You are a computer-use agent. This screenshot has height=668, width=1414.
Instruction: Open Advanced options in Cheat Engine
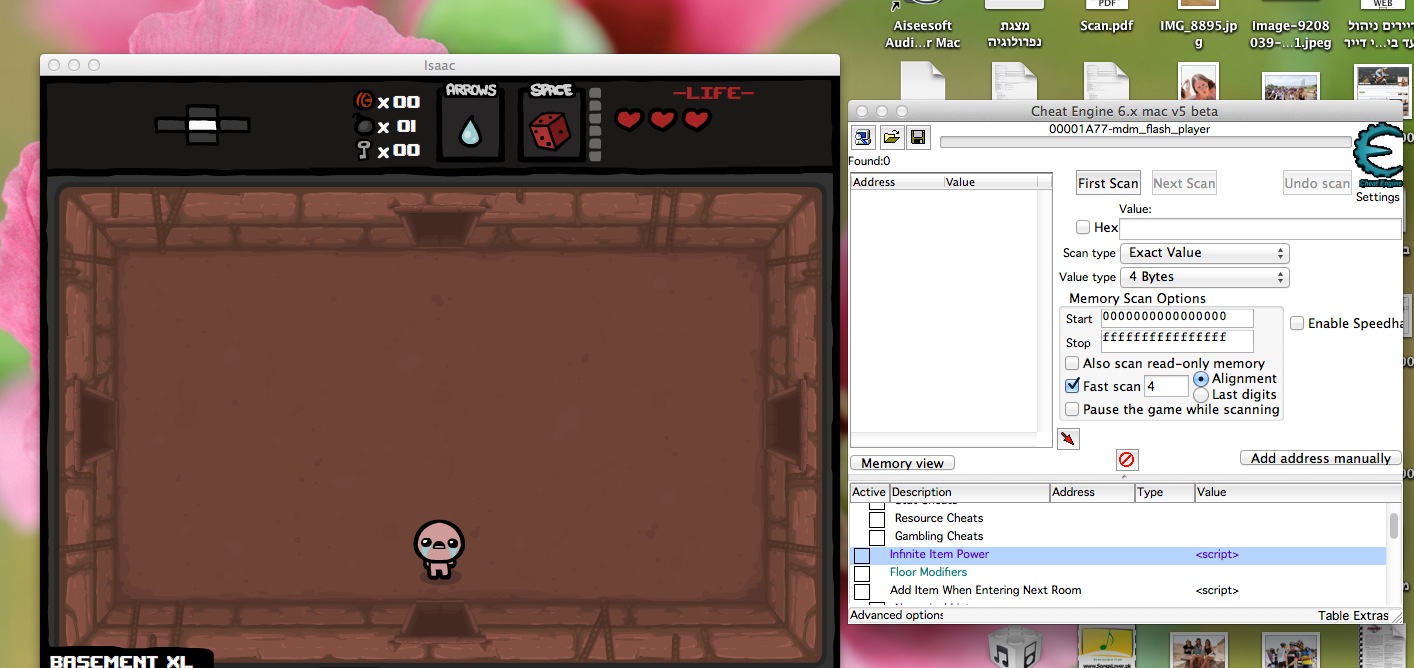(x=896, y=615)
